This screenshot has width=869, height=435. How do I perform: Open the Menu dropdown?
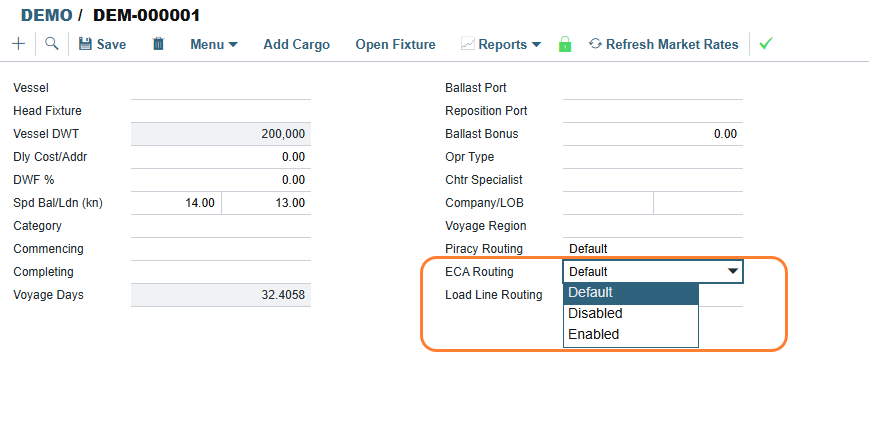pos(213,44)
